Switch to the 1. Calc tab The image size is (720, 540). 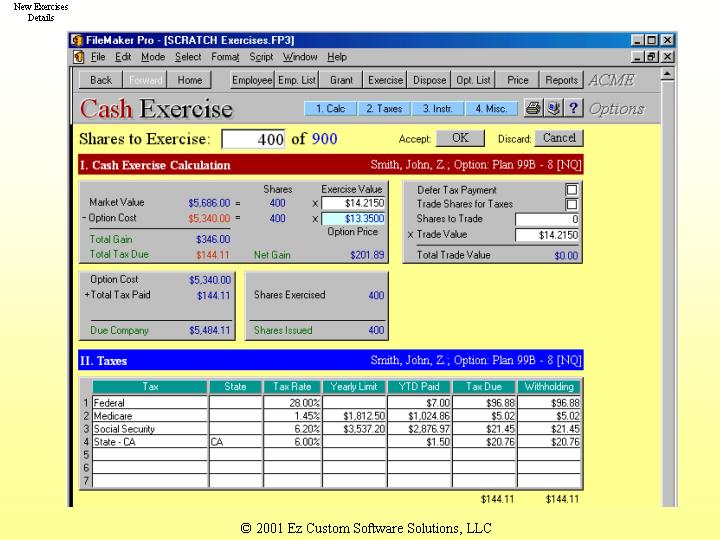coord(330,109)
